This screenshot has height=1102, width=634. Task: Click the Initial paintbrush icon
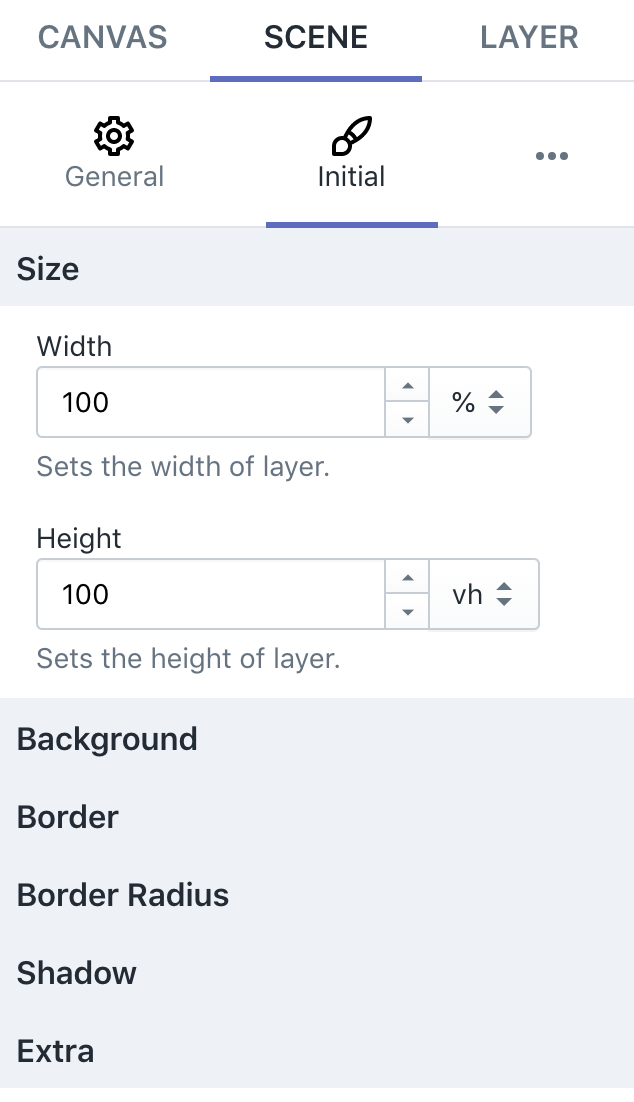tap(351, 135)
